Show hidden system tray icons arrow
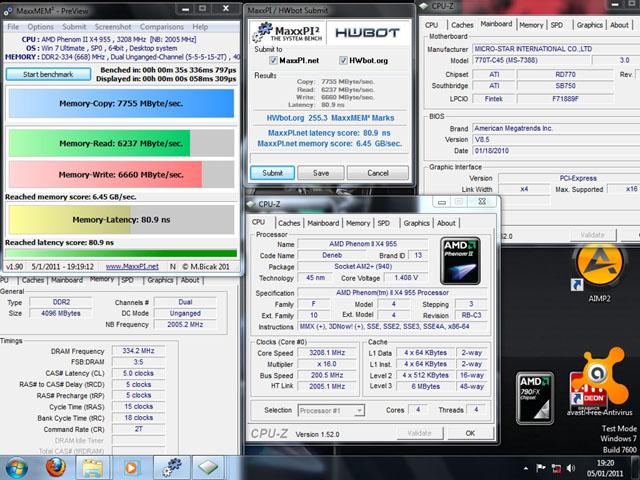 tap(526, 468)
